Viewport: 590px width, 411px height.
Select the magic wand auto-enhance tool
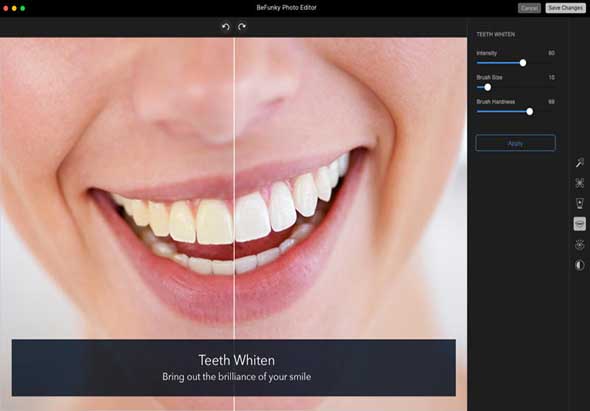[579, 163]
